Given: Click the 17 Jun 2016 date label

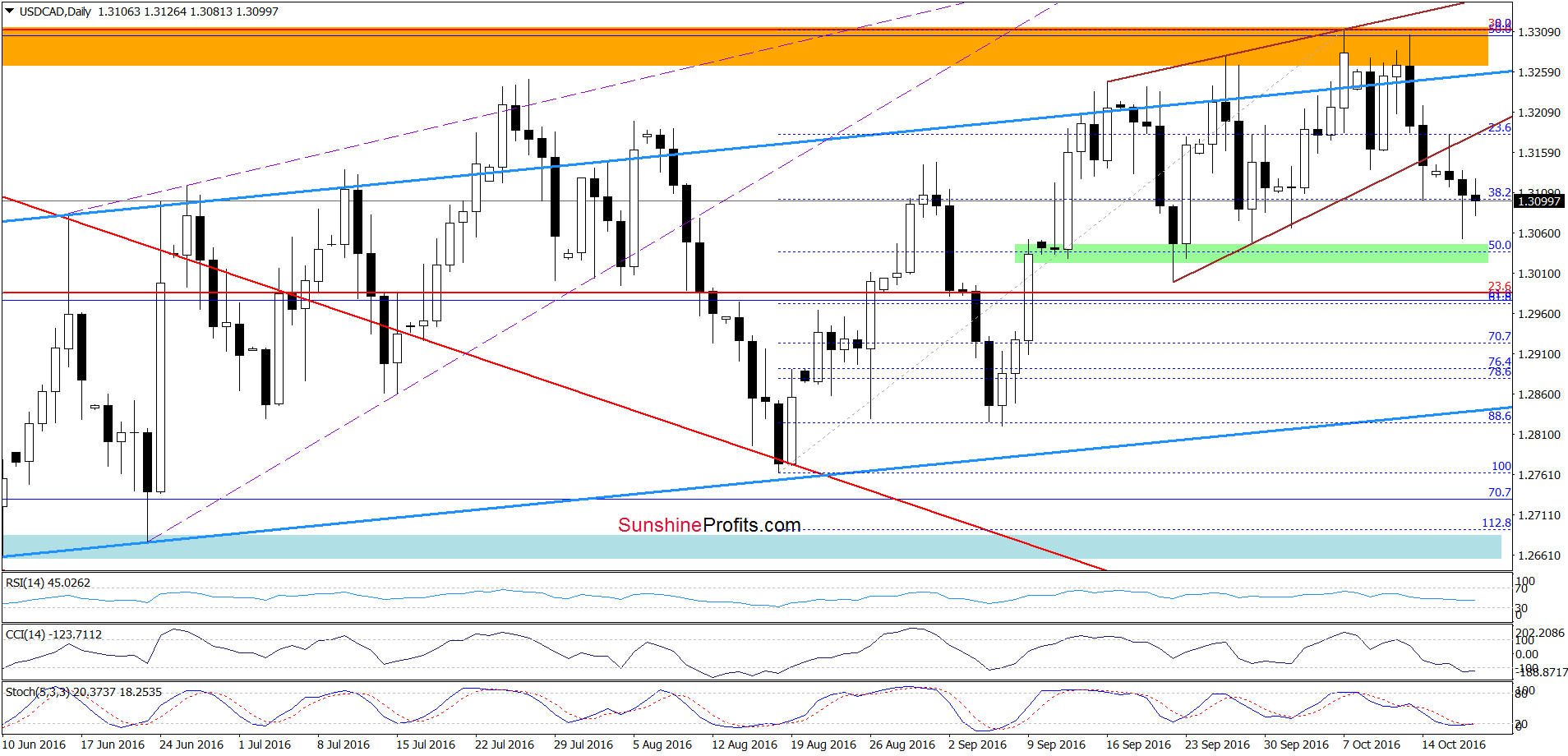Looking at the screenshot, I should click(x=113, y=744).
